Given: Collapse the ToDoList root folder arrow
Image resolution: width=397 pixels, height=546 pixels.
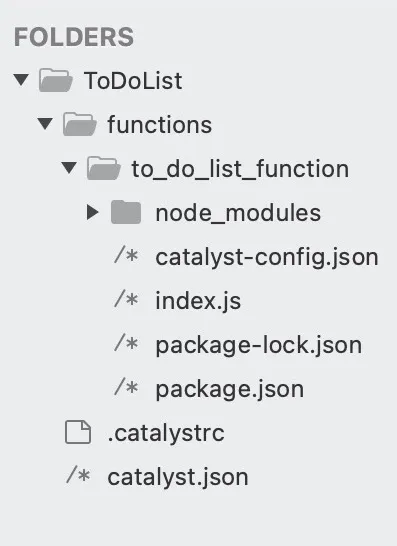Looking at the screenshot, I should 21,80.
